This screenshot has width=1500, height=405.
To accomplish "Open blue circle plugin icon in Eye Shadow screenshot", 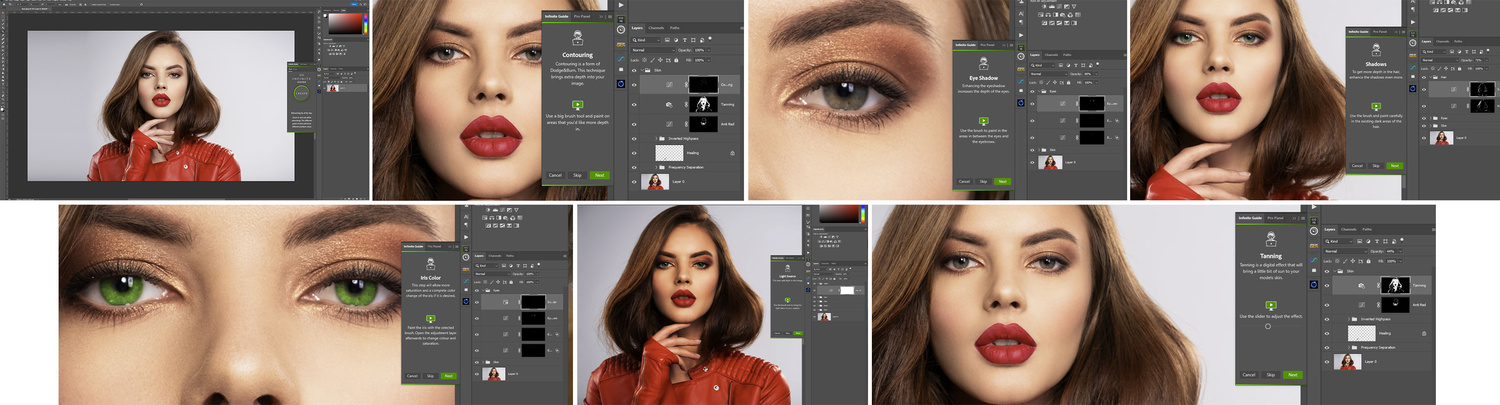I will (1023, 103).
